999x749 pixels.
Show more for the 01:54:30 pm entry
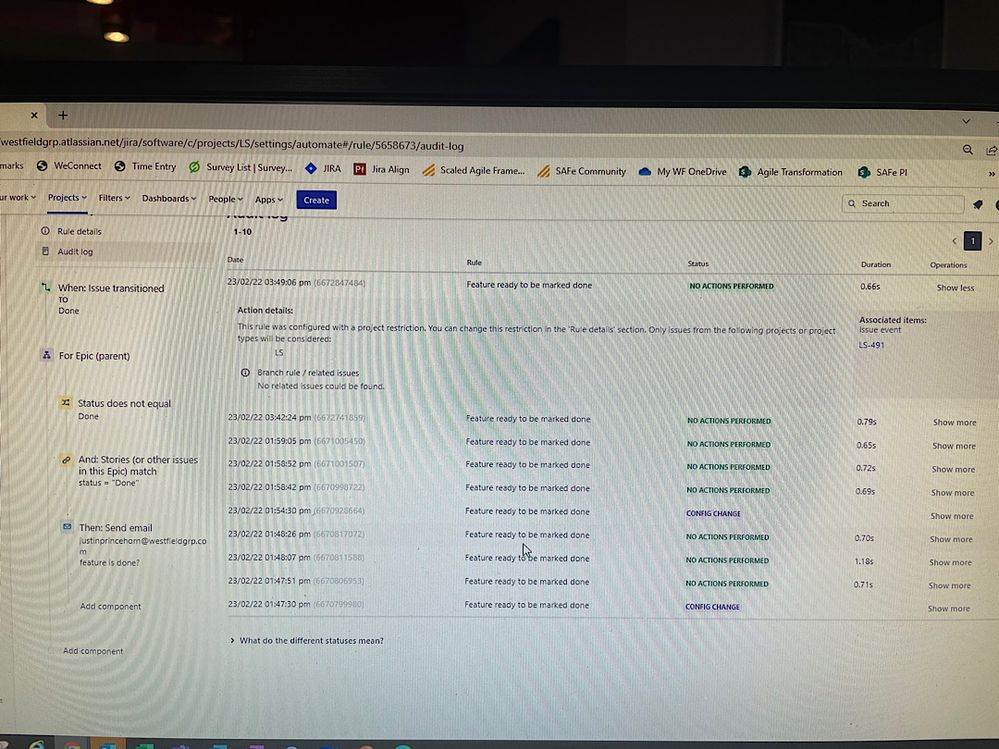click(952, 516)
